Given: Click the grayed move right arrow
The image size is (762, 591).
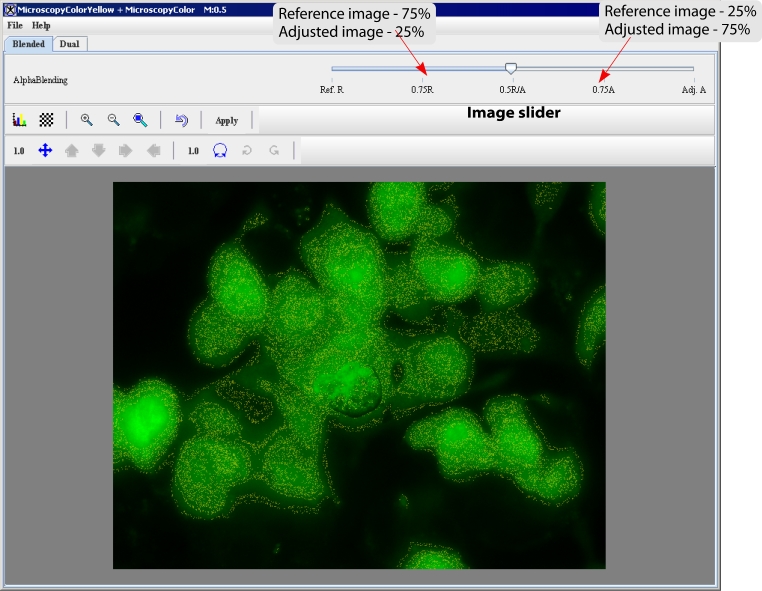Looking at the screenshot, I should pos(125,151).
